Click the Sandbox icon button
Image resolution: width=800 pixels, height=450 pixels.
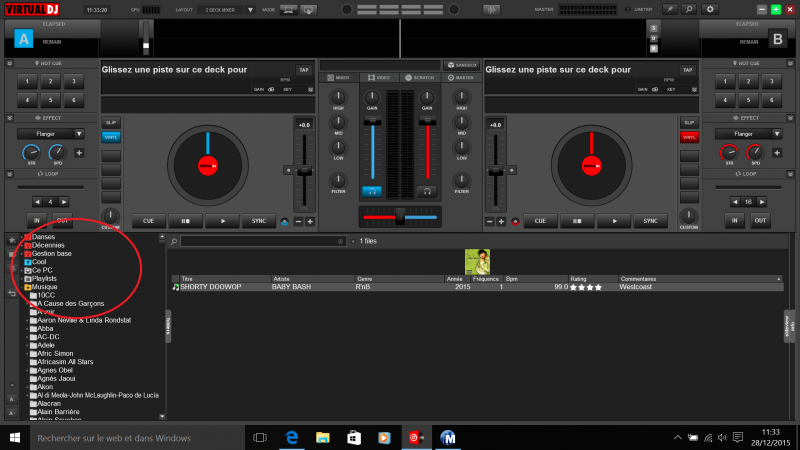[462, 65]
